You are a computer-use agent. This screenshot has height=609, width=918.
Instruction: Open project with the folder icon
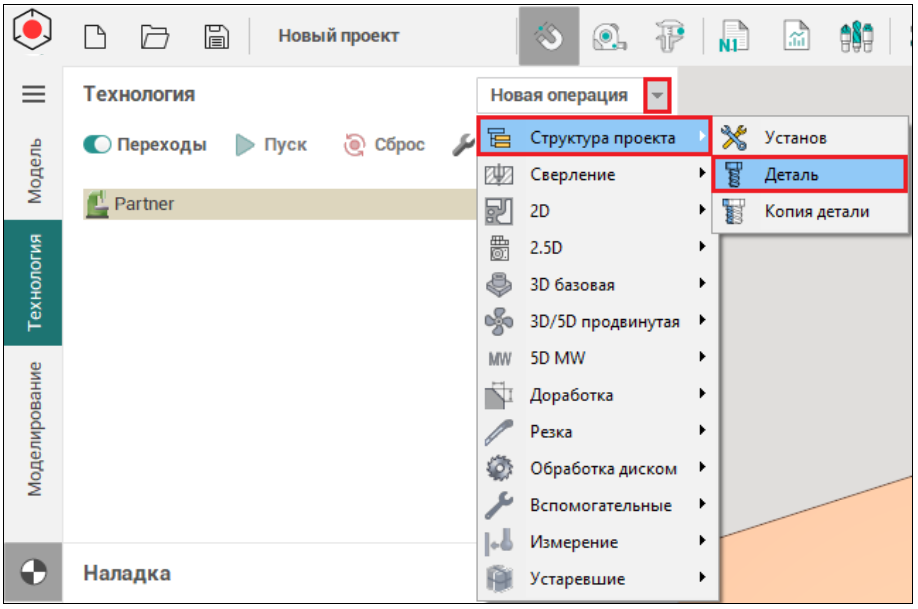point(155,37)
